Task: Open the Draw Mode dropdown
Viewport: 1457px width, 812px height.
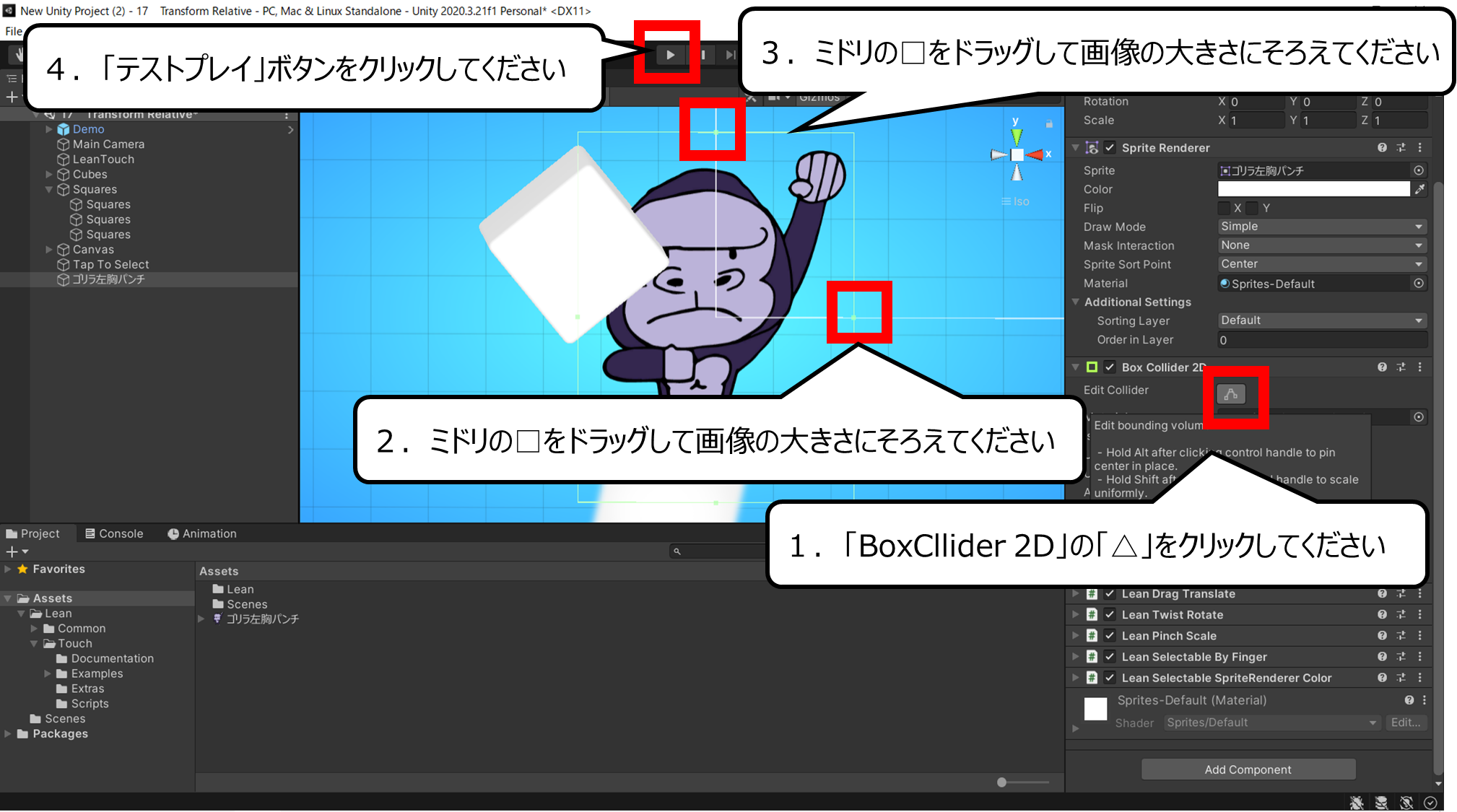Action: tap(1322, 227)
